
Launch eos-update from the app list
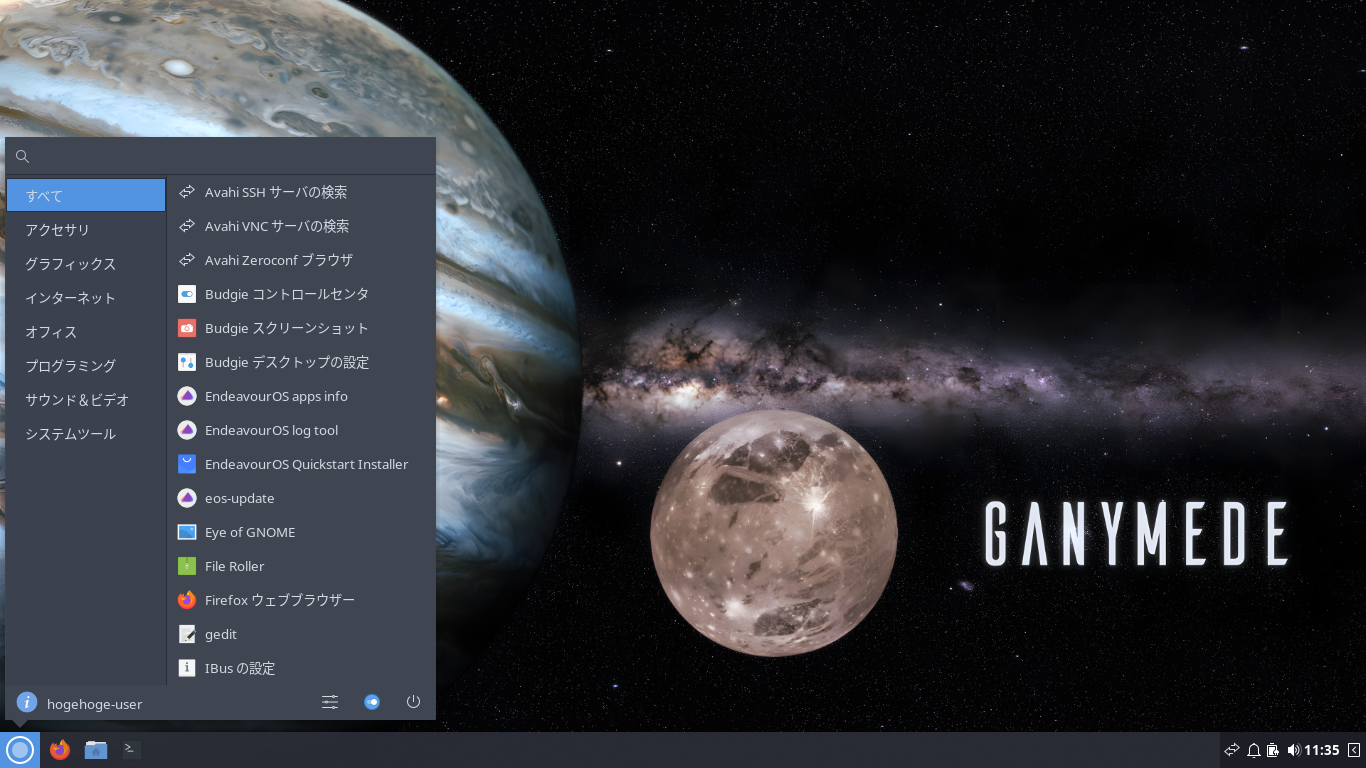click(301, 498)
